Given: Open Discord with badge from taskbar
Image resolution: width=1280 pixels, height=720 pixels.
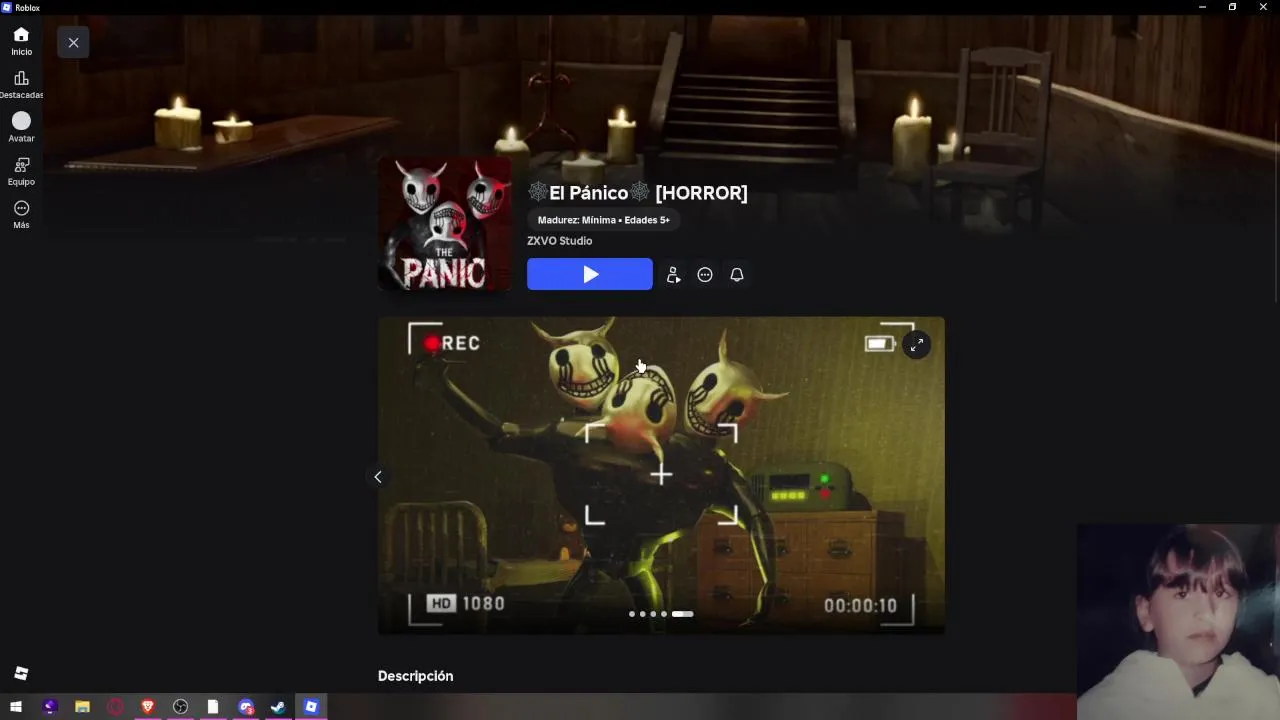Looking at the screenshot, I should click(x=246, y=707).
